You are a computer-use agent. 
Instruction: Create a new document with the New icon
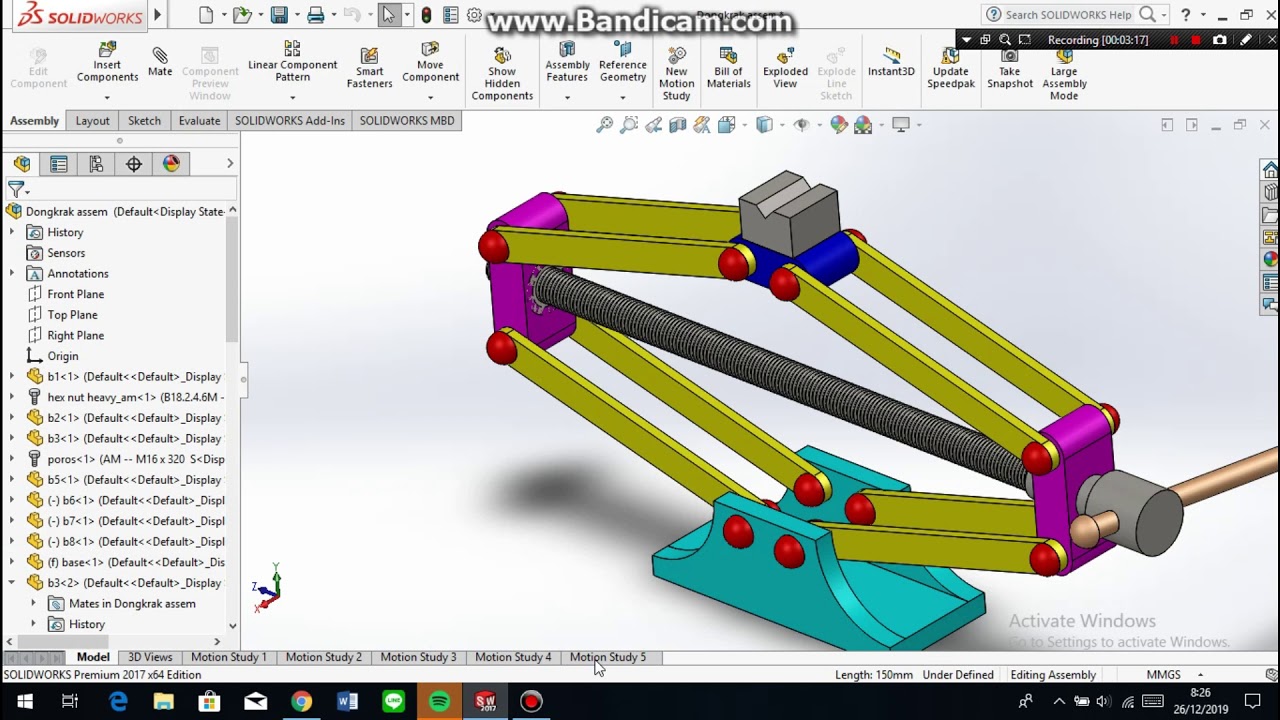(x=206, y=15)
